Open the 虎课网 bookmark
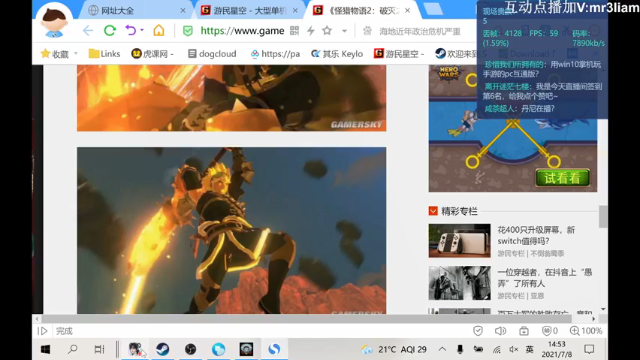The height and width of the screenshot is (360, 640). pos(152,53)
